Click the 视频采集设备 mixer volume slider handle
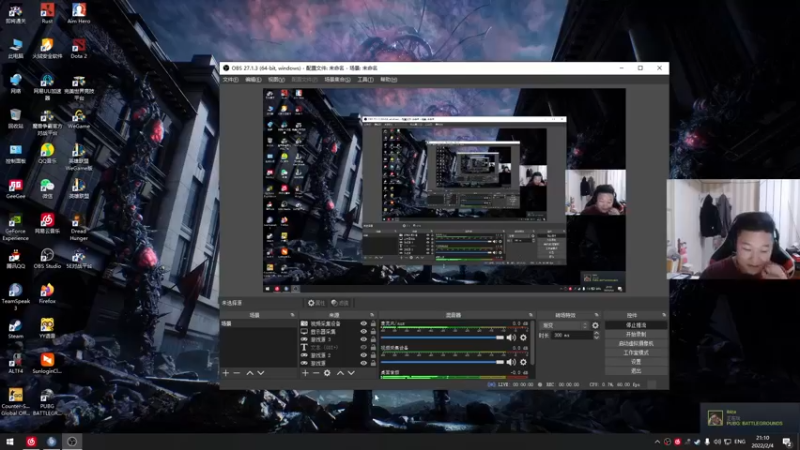 pyautogui.click(x=500, y=362)
